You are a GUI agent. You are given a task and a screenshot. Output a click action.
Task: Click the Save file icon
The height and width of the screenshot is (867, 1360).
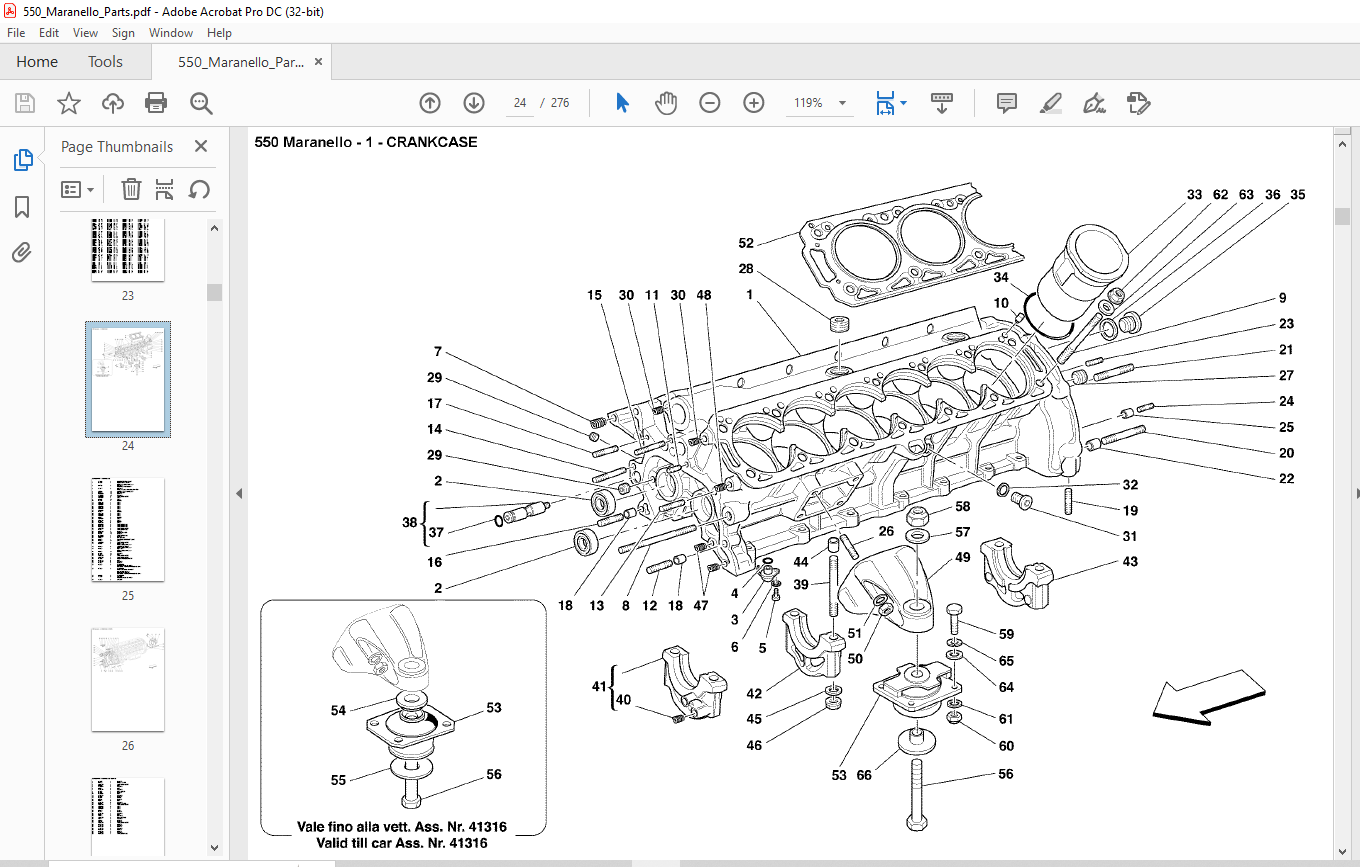(25, 103)
